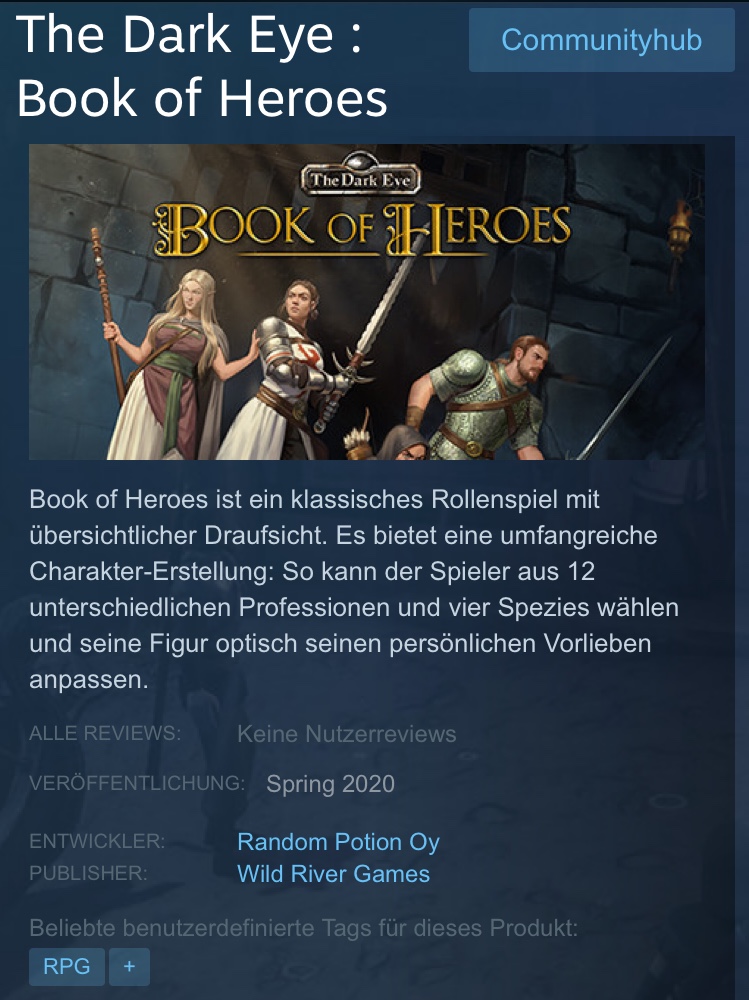Select the Keine Nutzerreviews text

point(346,734)
